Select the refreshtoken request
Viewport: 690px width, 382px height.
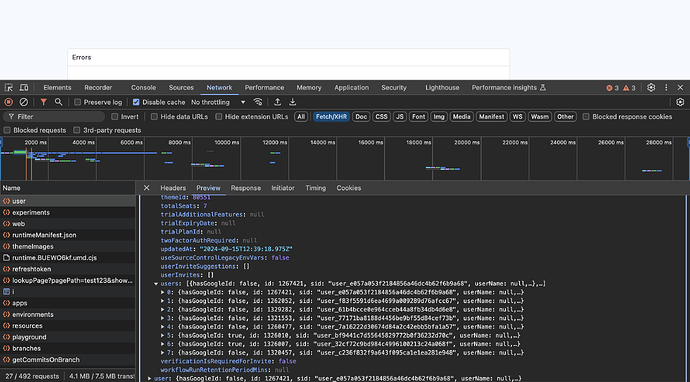click(68, 269)
